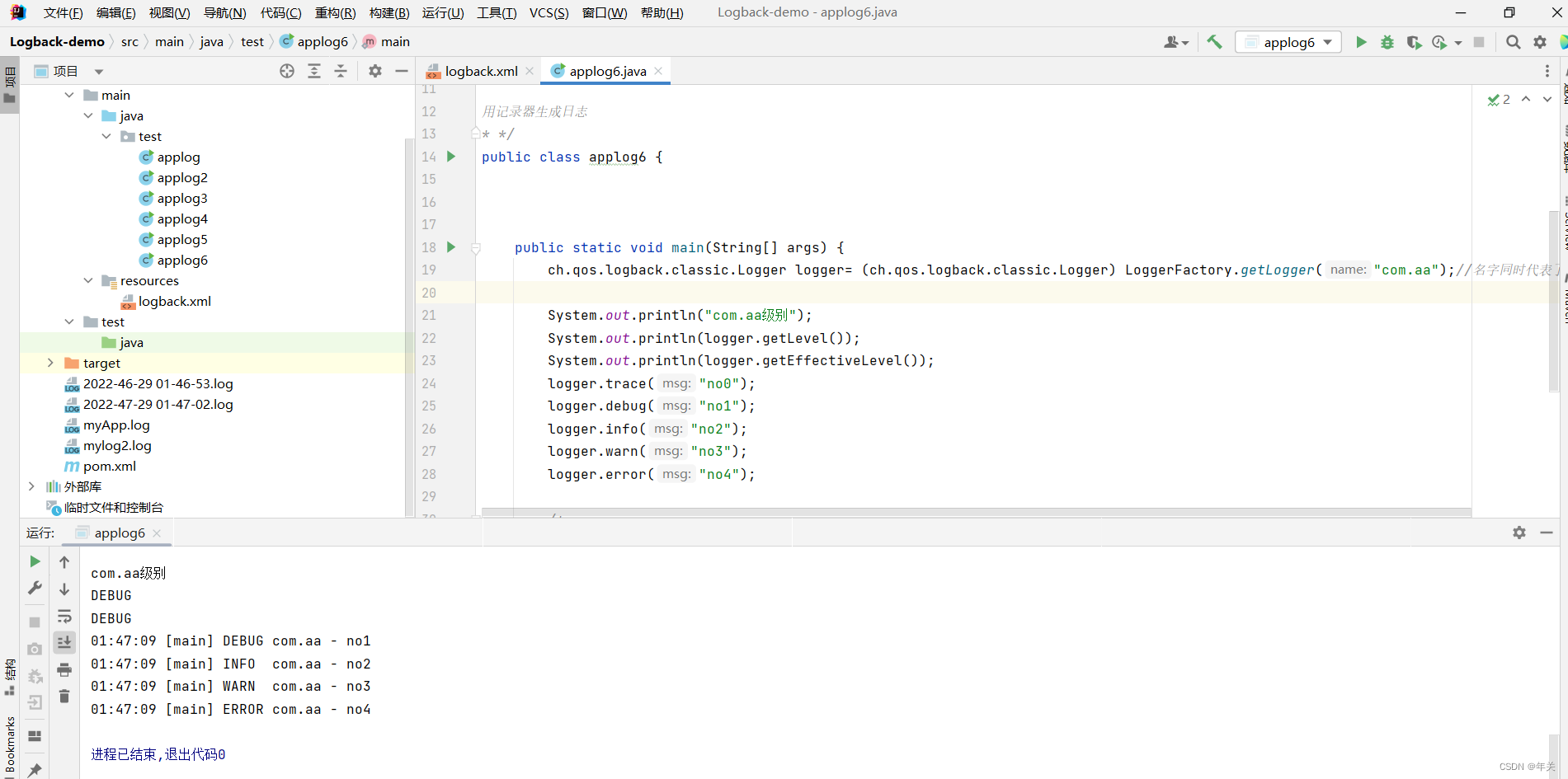This screenshot has width=1568, height=779.
Task: Open the 工具(T) menu
Action: point(497,12)
